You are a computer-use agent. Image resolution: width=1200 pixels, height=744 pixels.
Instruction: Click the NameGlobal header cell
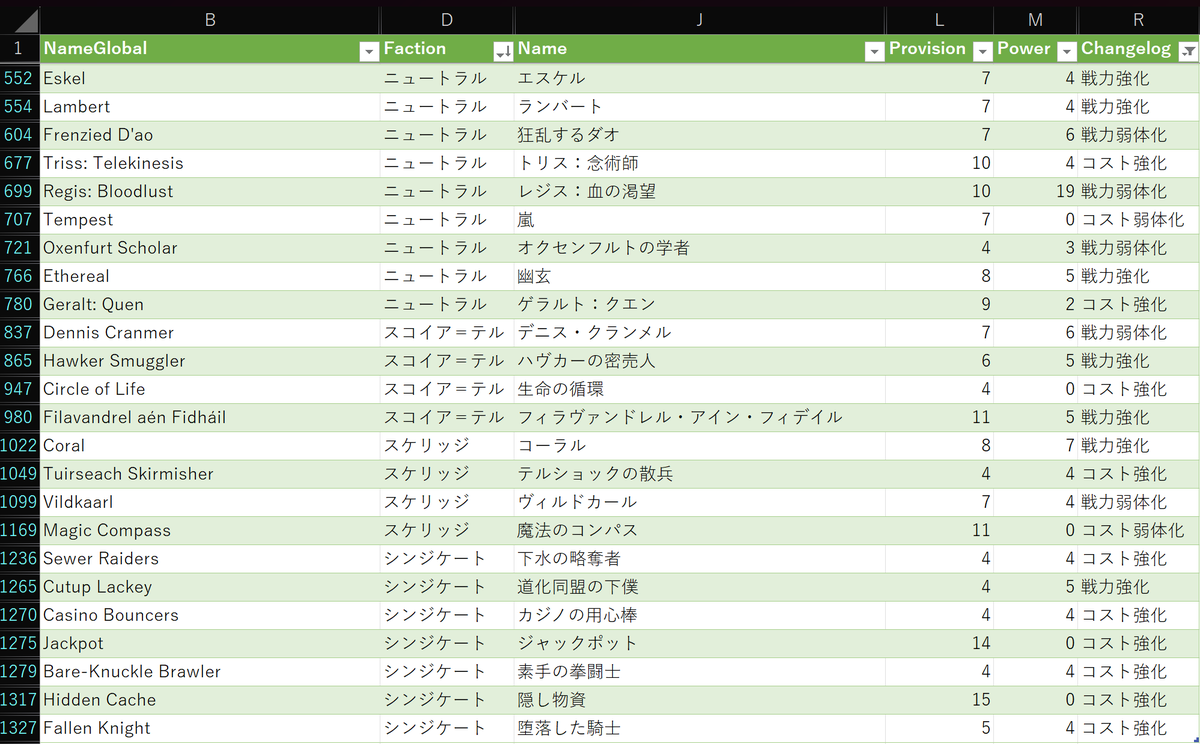click(x=210, y=49)
